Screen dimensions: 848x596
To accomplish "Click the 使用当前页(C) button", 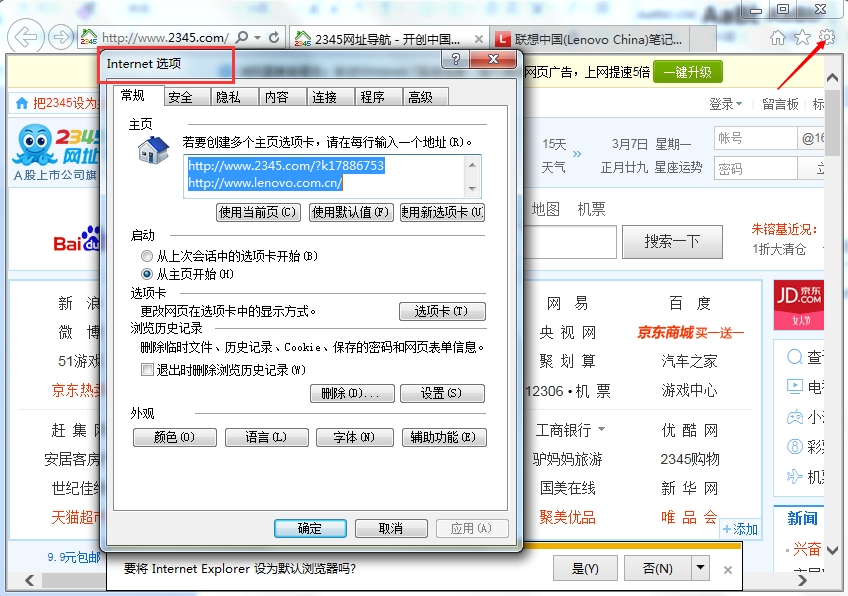I will [x=258, y=213].
